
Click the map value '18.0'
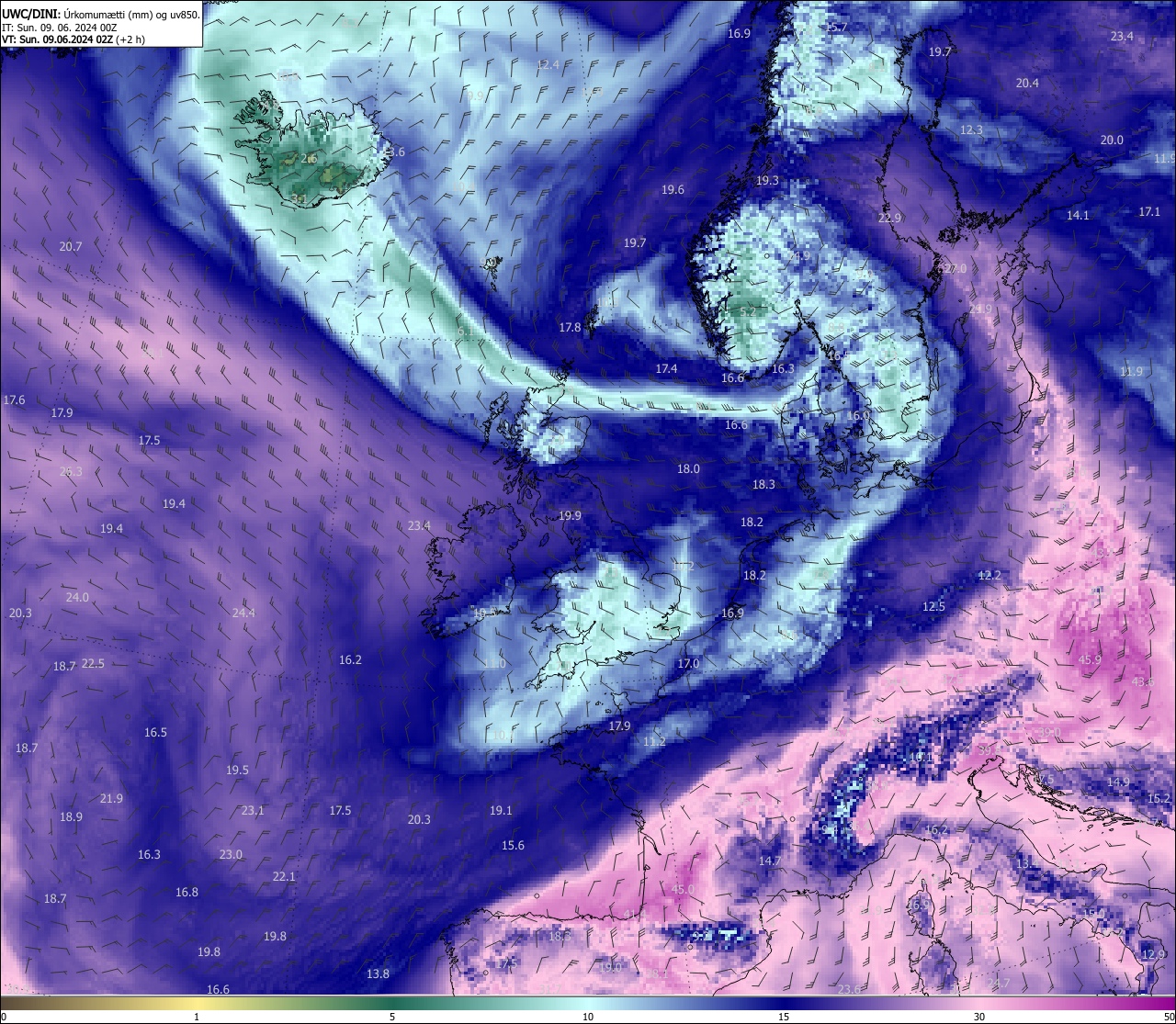click(688, 468)
